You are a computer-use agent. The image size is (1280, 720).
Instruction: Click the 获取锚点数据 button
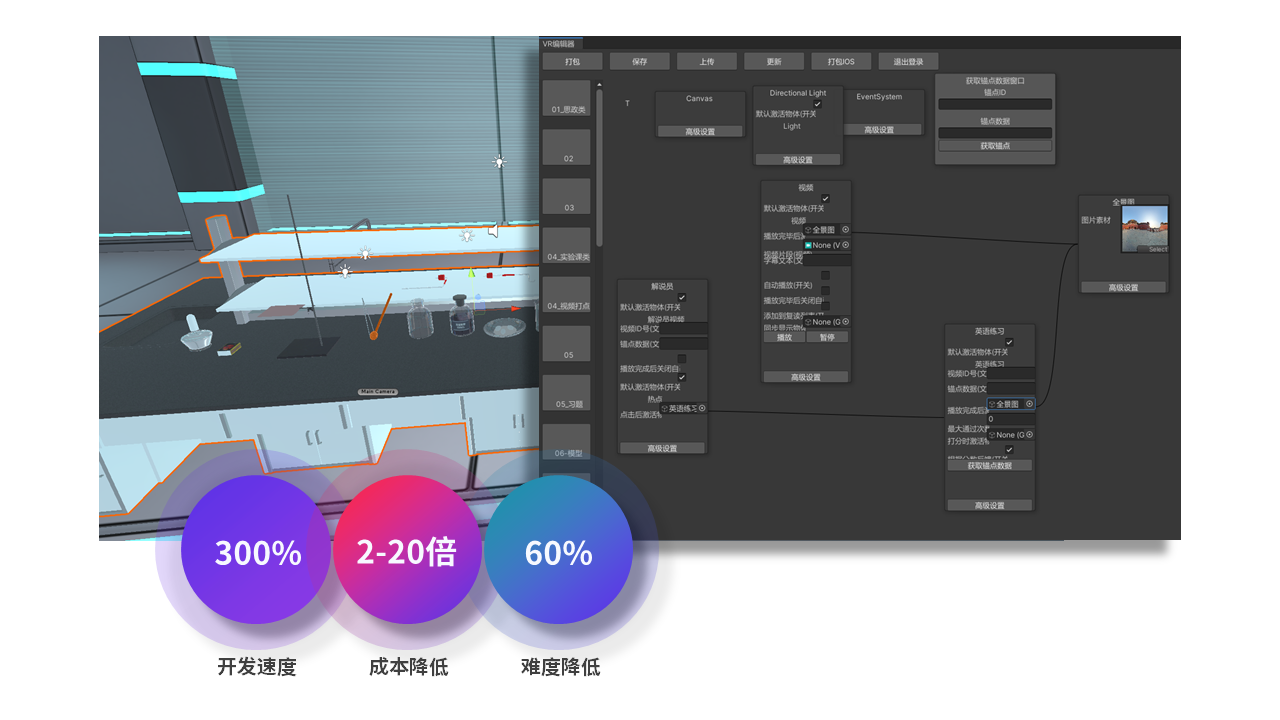989,465
